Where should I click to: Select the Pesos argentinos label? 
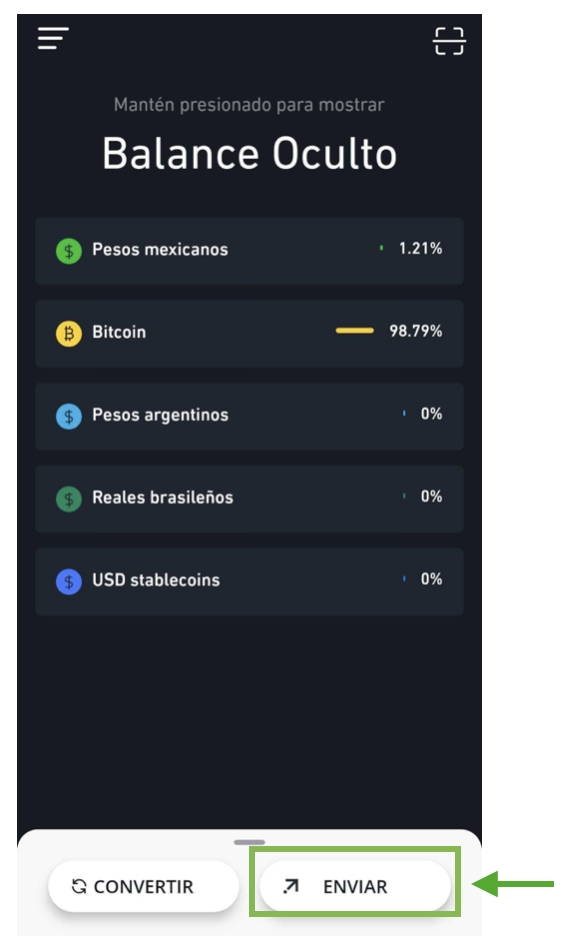(160, 415)
